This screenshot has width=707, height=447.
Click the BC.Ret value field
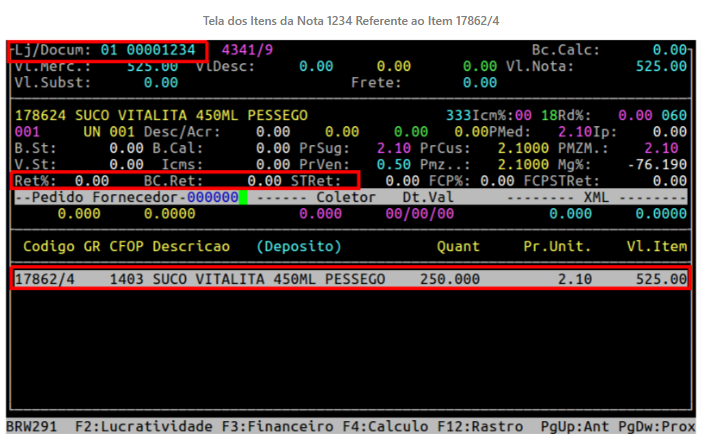point(292,181)
